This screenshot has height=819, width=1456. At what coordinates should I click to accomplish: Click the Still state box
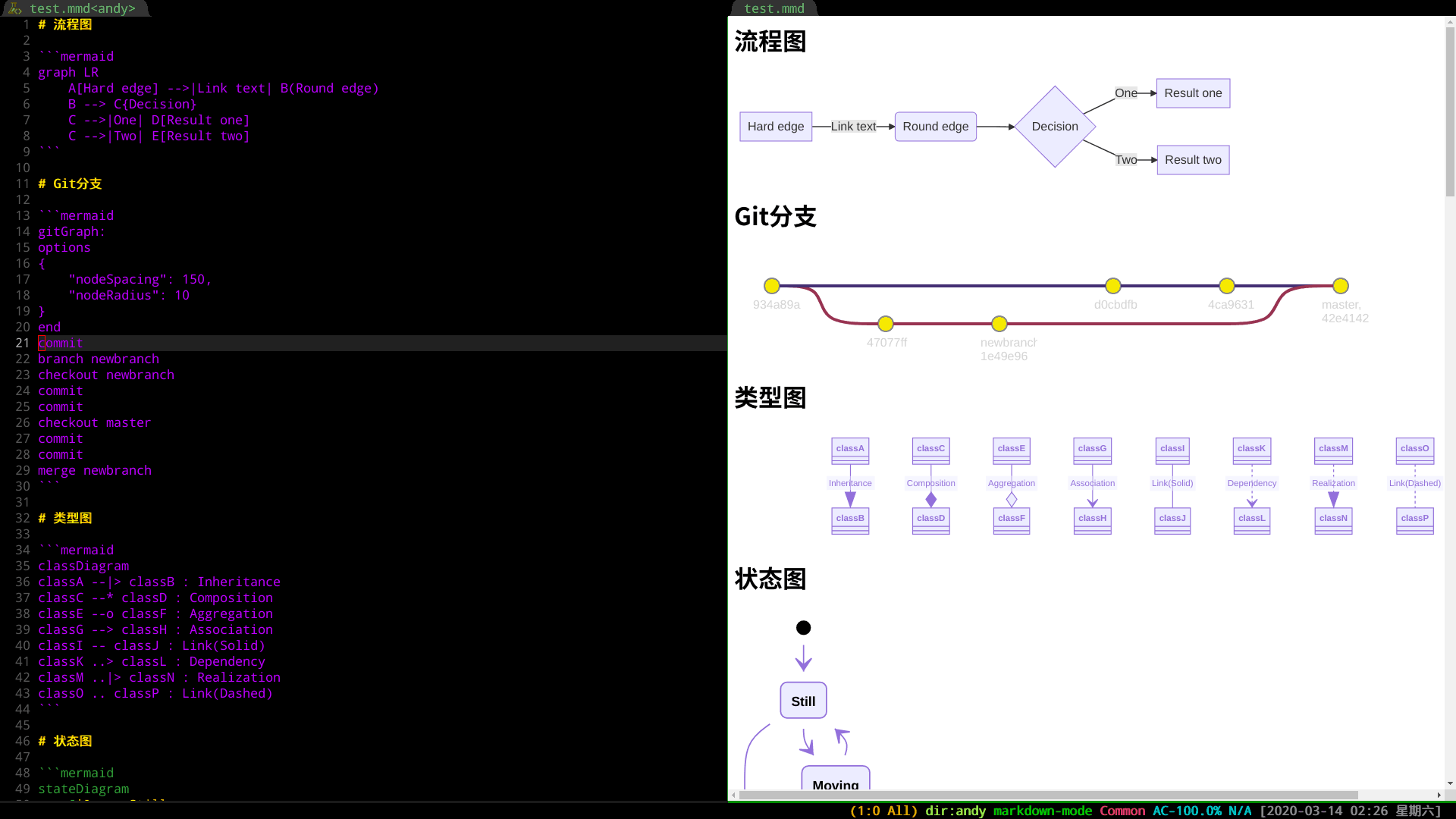[x=803, y=701]
